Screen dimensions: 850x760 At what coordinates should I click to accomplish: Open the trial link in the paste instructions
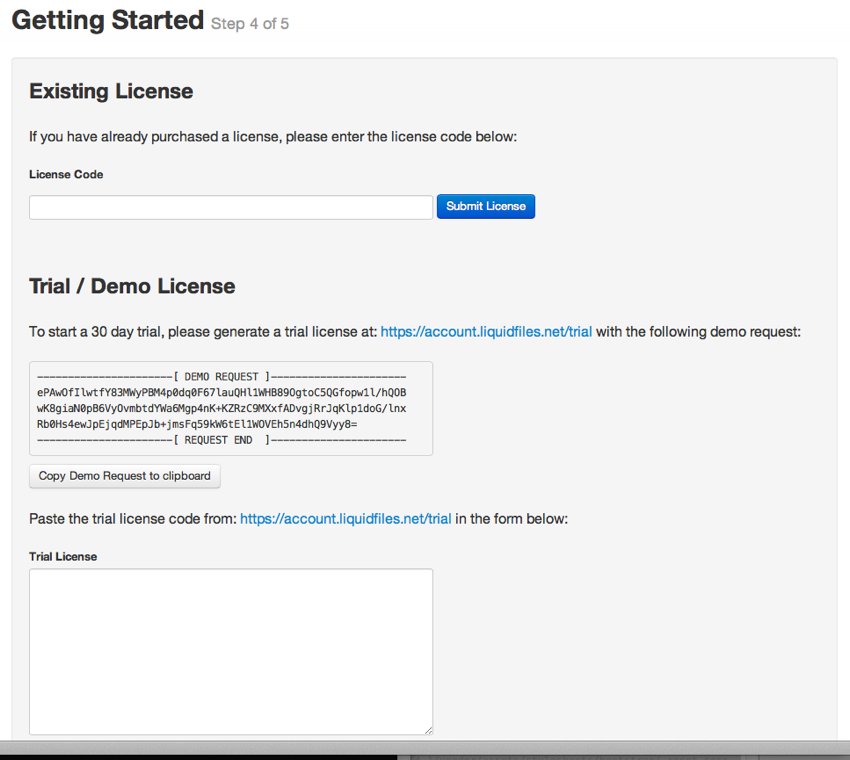click(345, 518)
